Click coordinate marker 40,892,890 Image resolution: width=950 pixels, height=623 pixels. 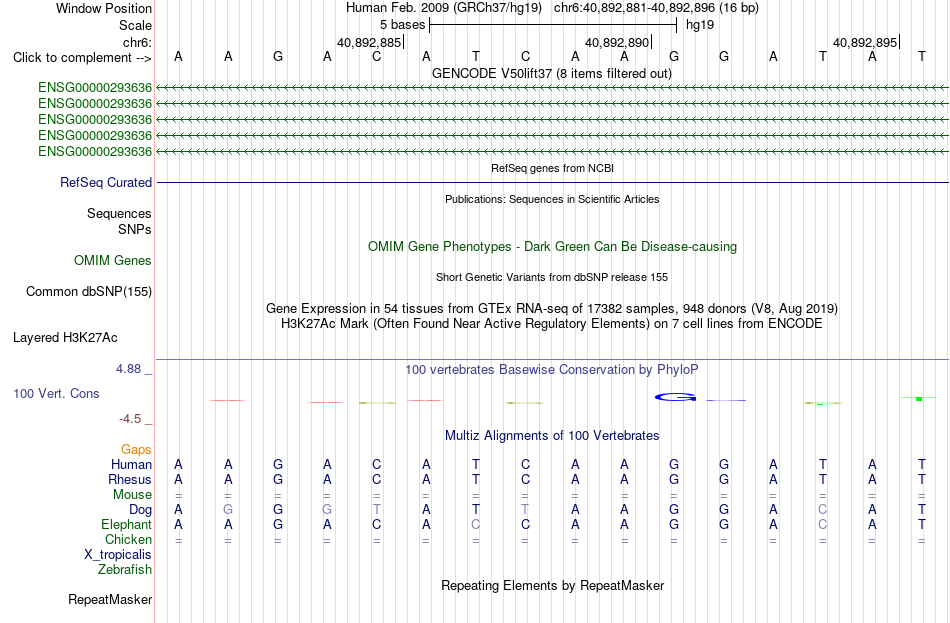(x=617, y=42)
